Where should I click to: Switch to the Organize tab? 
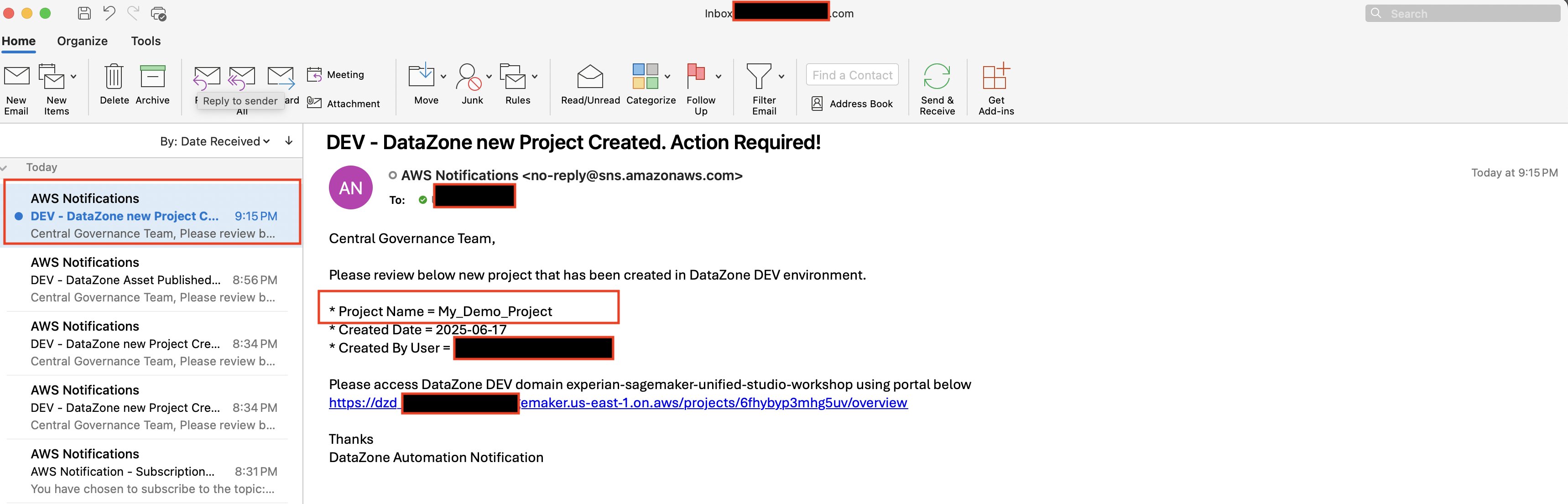82,41
